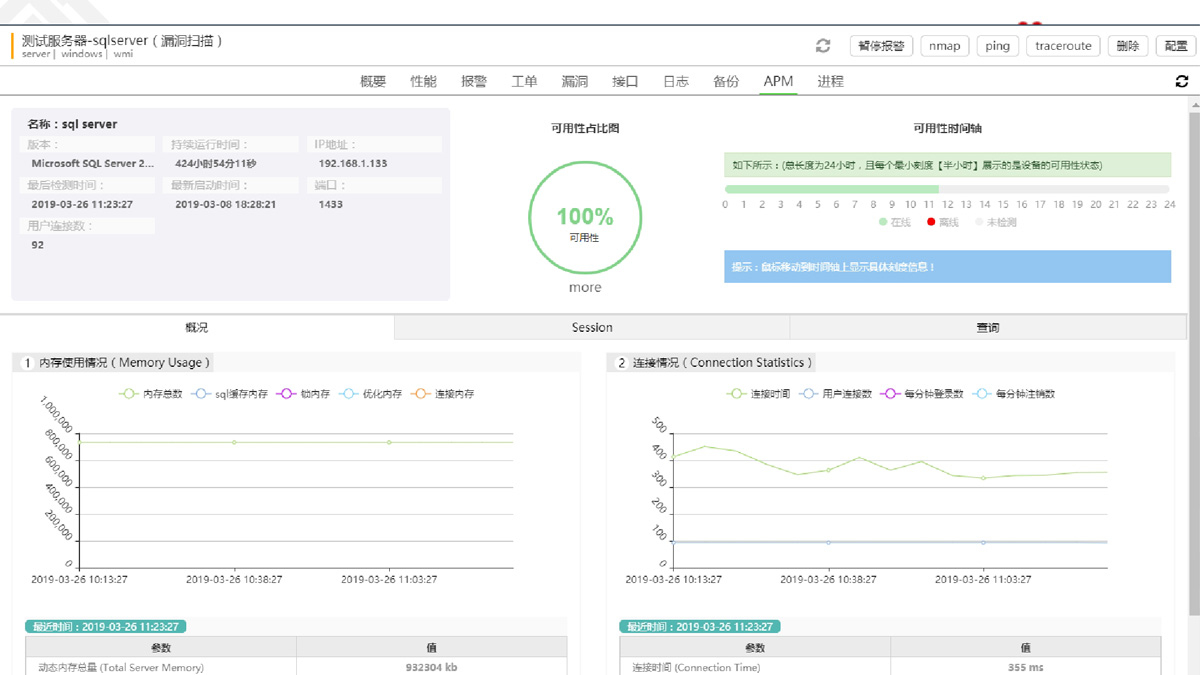Toggle the 在线 legend item

coord(895,222)
